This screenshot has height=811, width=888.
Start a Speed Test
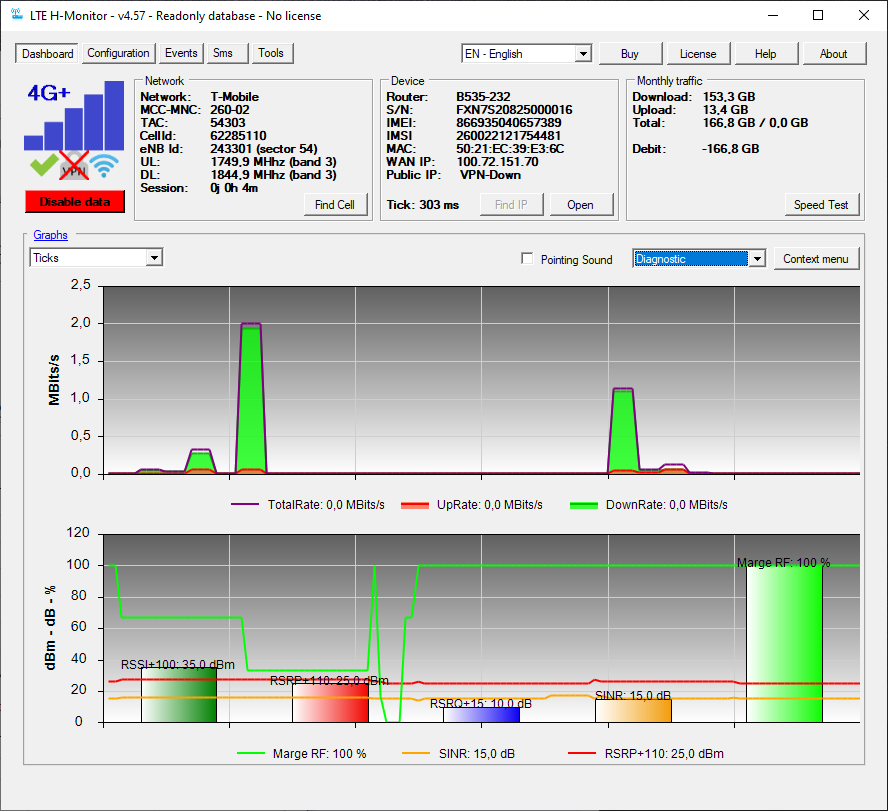[821, 205]
